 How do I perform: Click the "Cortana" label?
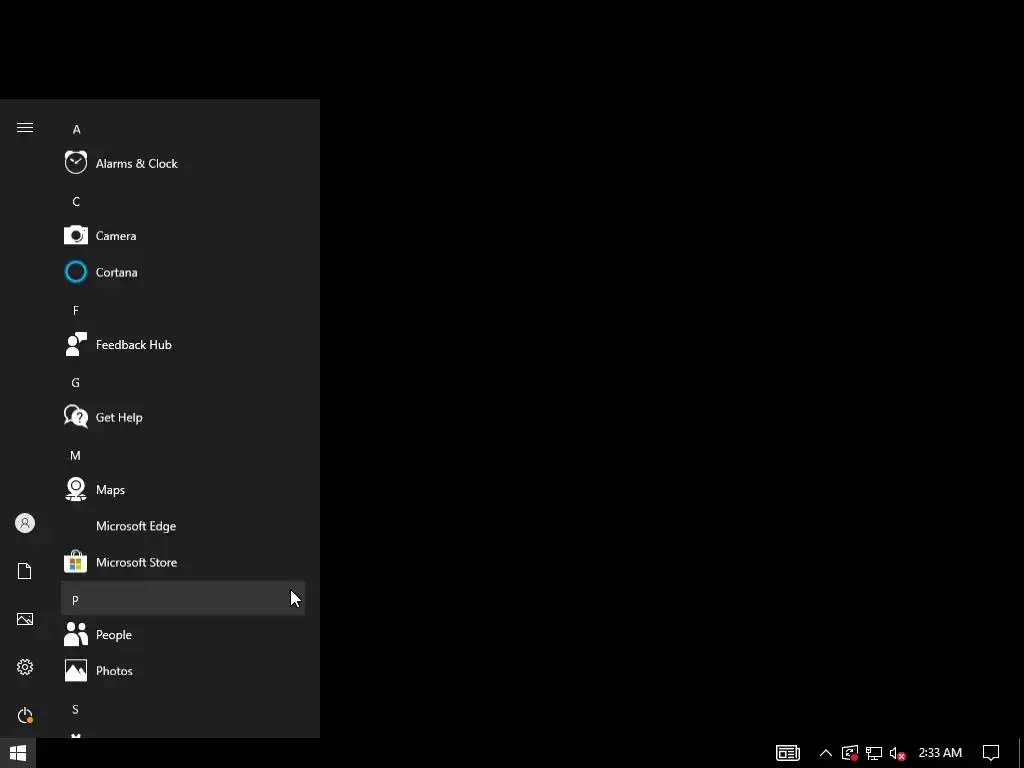coord(116,272)
